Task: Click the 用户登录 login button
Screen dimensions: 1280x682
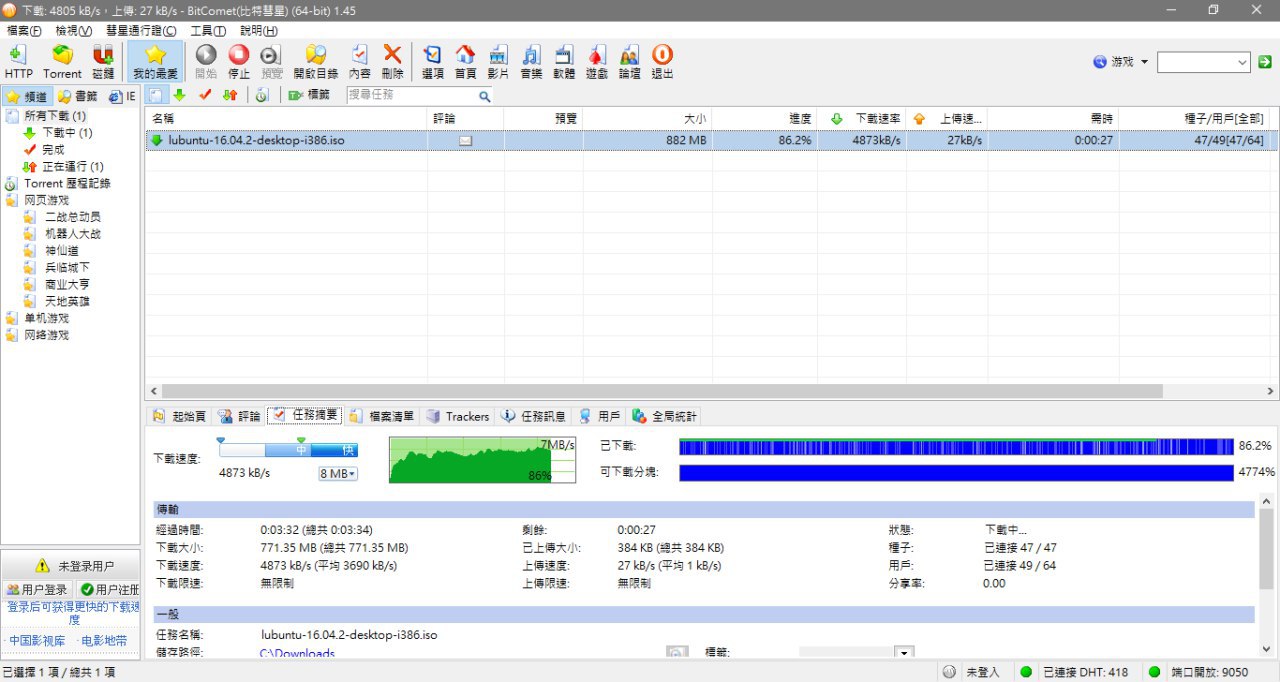Action: [x=37, y=590]
